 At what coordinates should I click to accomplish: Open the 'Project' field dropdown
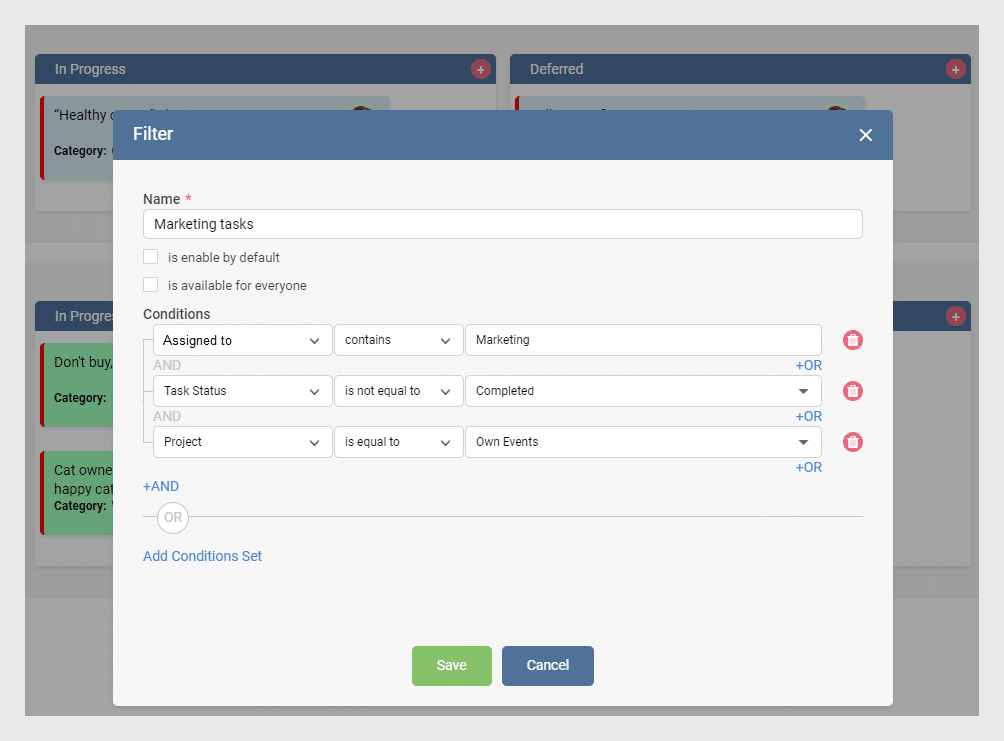(243, 442)
